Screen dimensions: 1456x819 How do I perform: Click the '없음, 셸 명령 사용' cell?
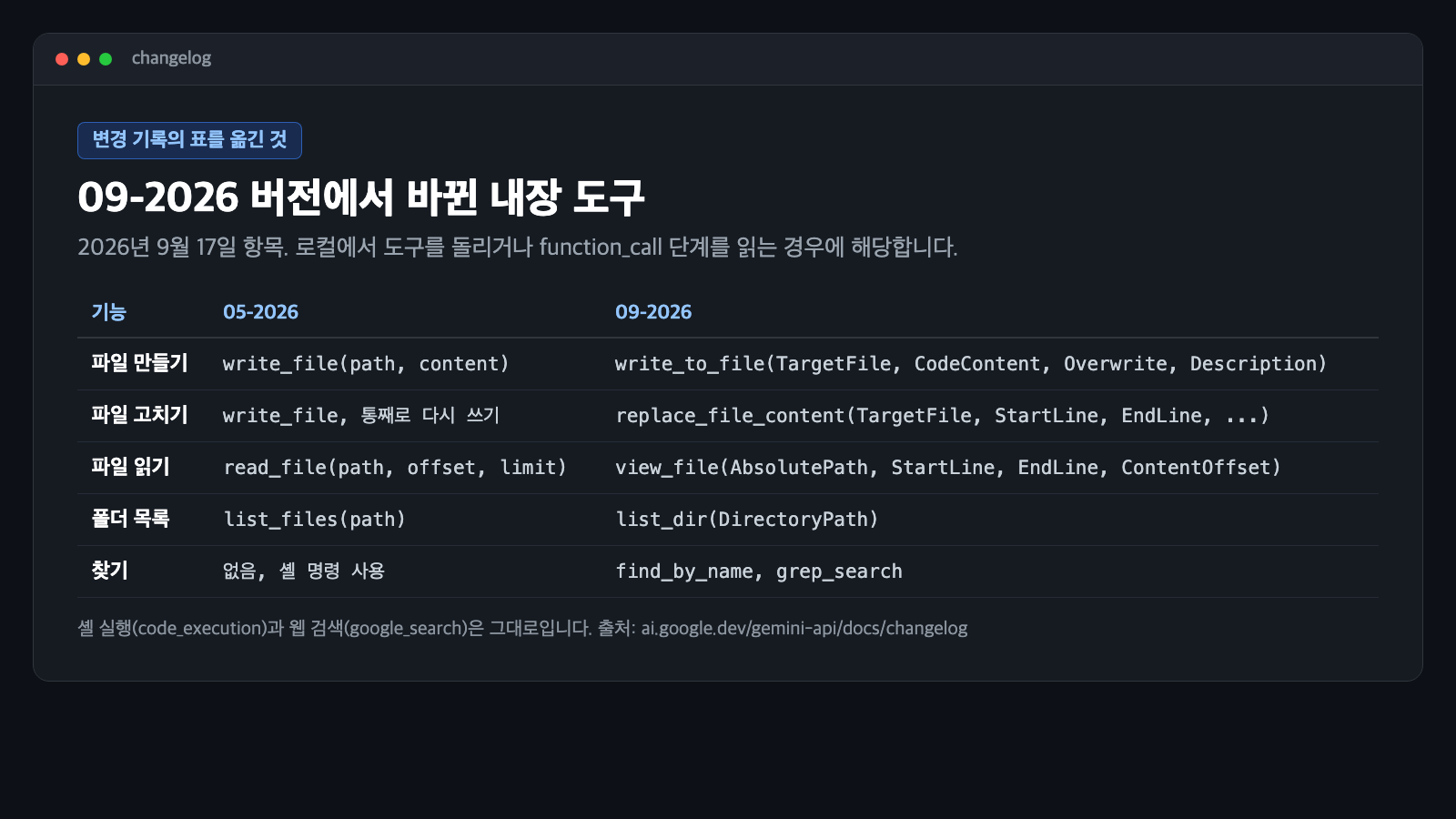pos(304,571)
